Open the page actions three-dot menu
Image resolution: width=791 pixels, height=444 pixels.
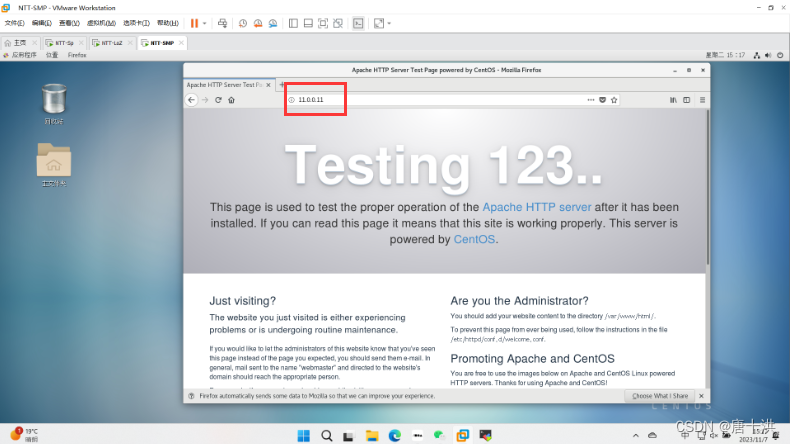tap(591, 100)
